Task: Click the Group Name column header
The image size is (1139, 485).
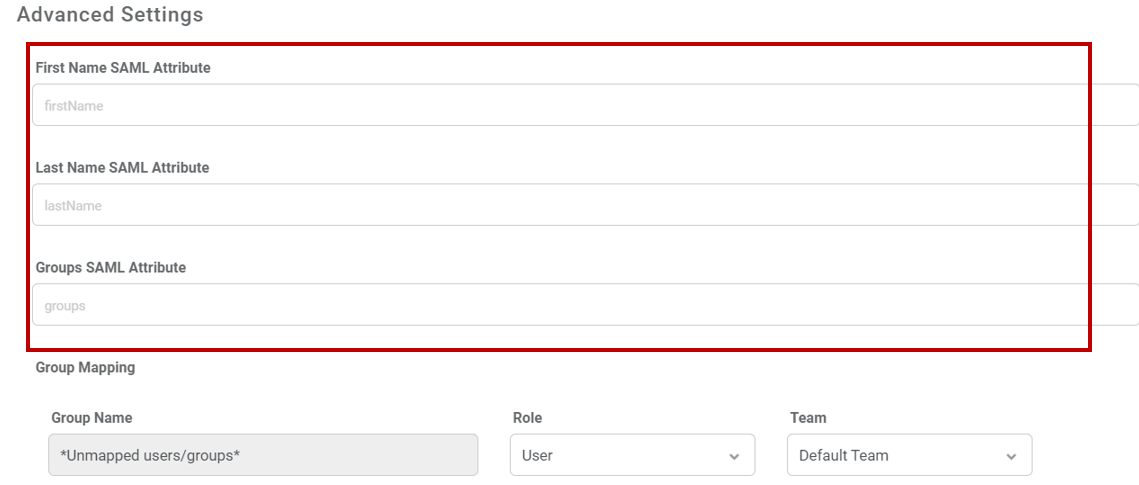Action: pos(92,418)
